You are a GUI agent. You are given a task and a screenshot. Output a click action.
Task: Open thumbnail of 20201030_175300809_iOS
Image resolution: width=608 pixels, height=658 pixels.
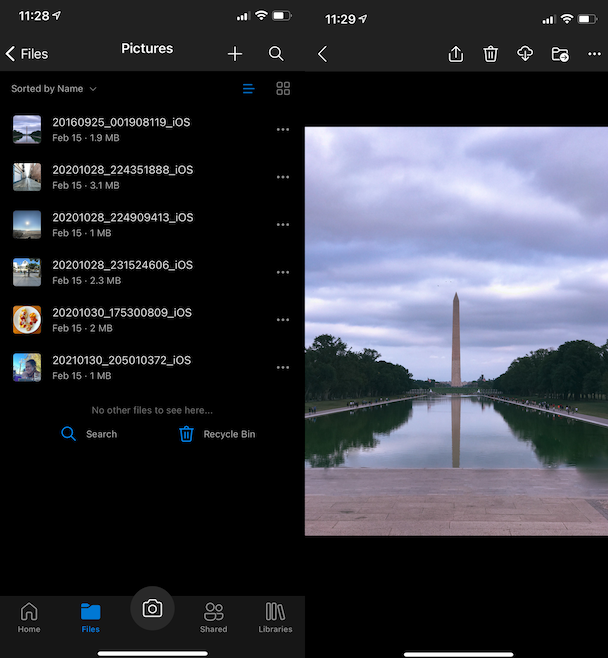click(x=27, y=320)
